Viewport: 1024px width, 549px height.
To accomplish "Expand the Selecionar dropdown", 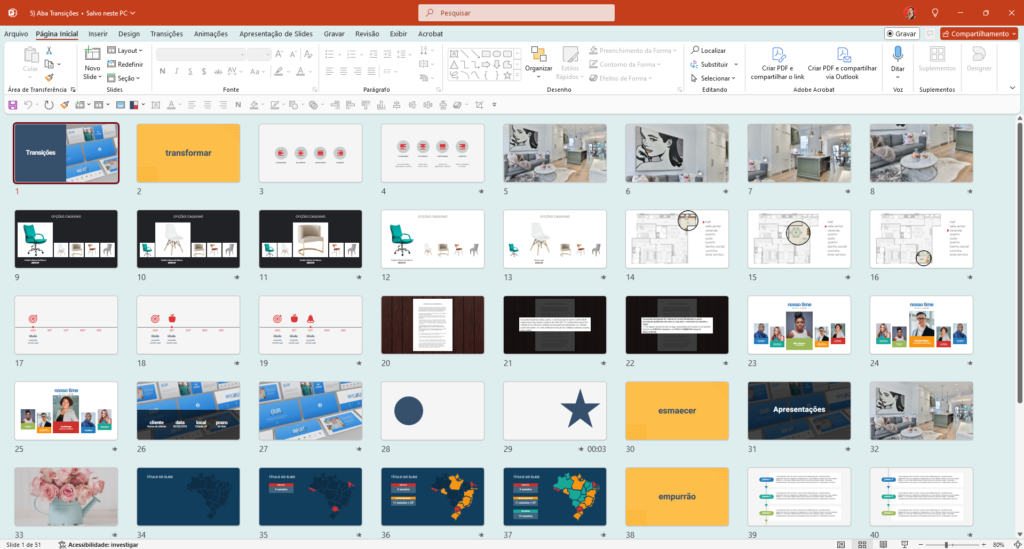I will tap(714, 78).
